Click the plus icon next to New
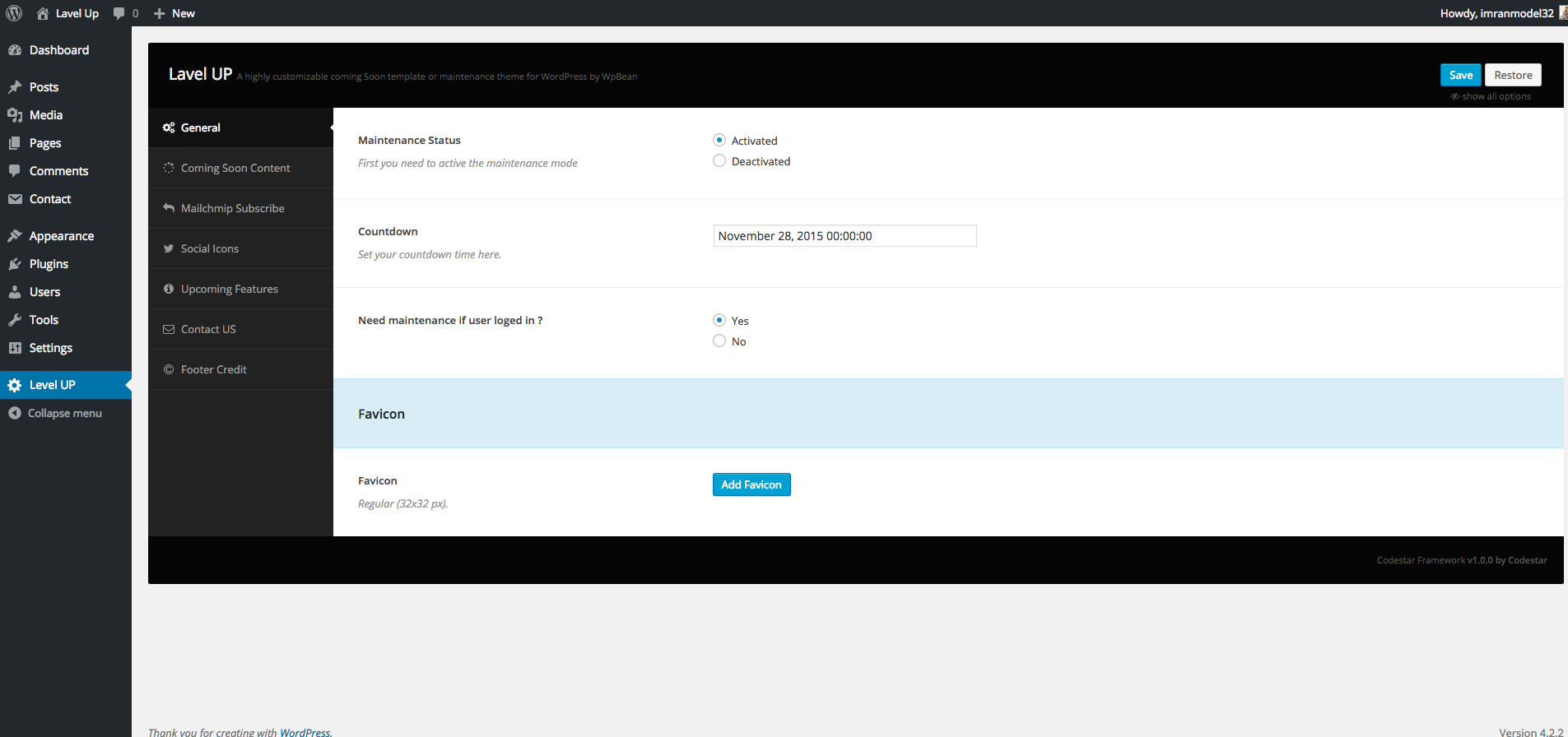 [x=160, y=13]
